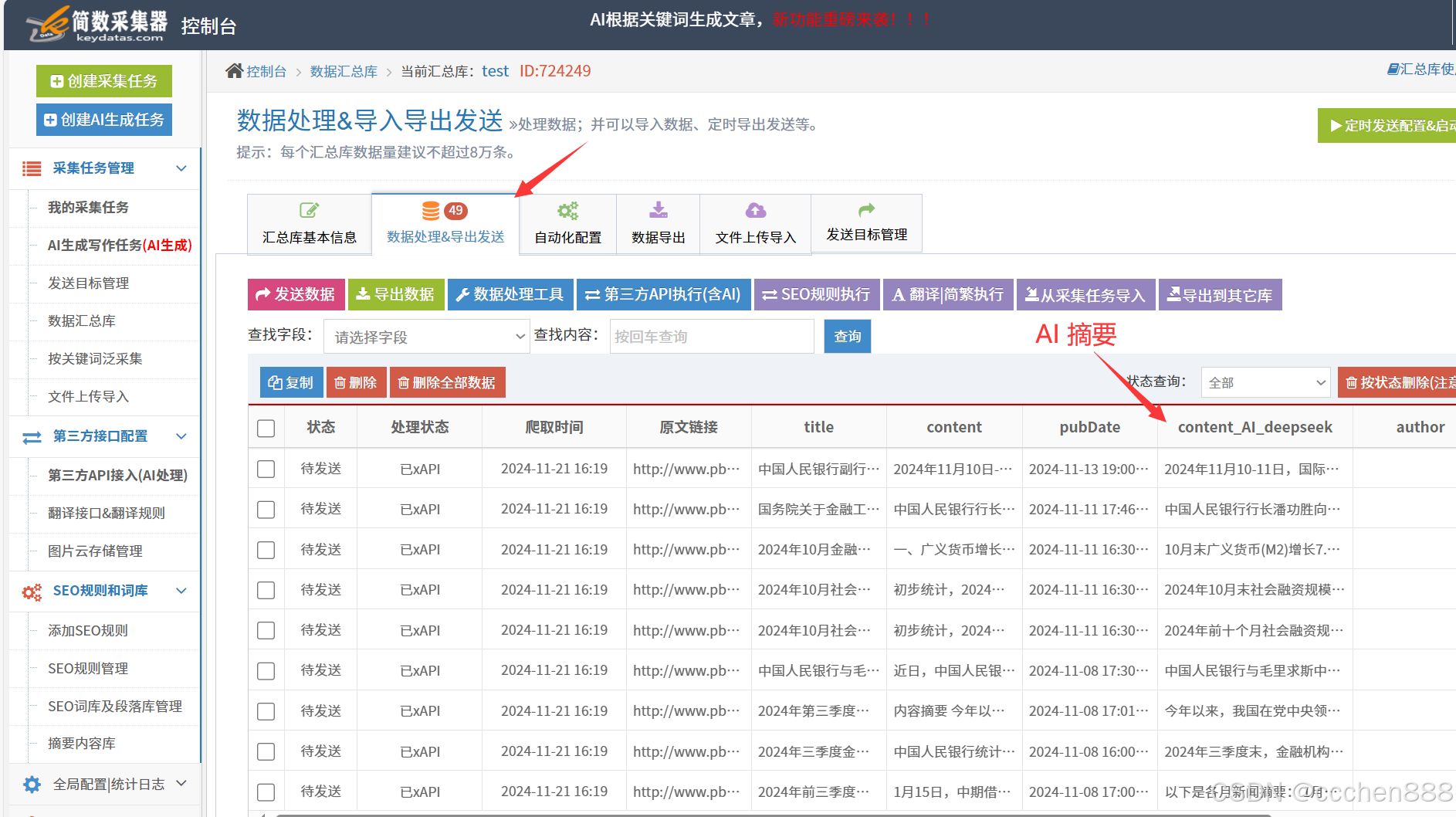Open 第三方API接入(AI处理) in sidebar
This screenshot has height=817, width=1456.
[118, 476]
